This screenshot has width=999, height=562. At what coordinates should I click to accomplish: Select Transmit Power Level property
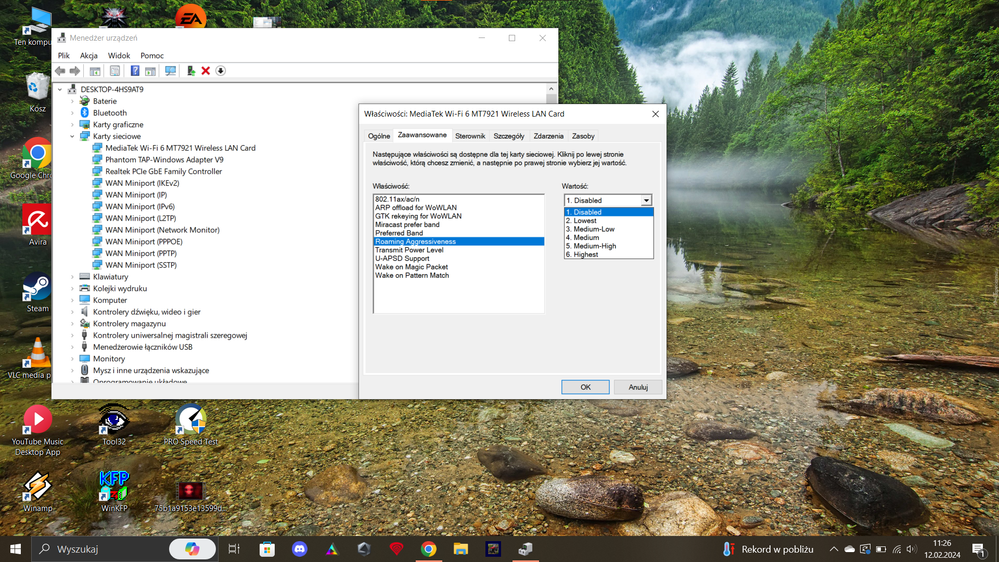click(x=409, y=250)
